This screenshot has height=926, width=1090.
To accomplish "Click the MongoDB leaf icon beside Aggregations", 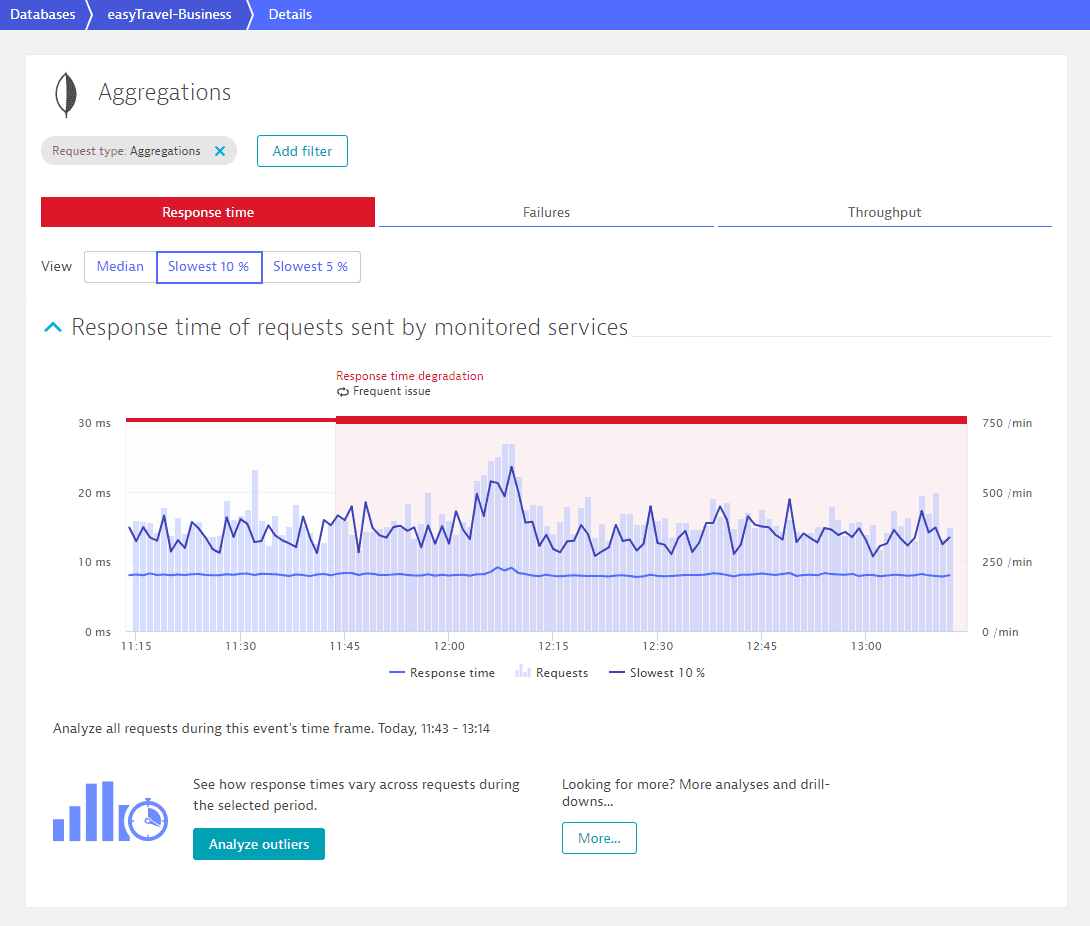I will point(66,94).
